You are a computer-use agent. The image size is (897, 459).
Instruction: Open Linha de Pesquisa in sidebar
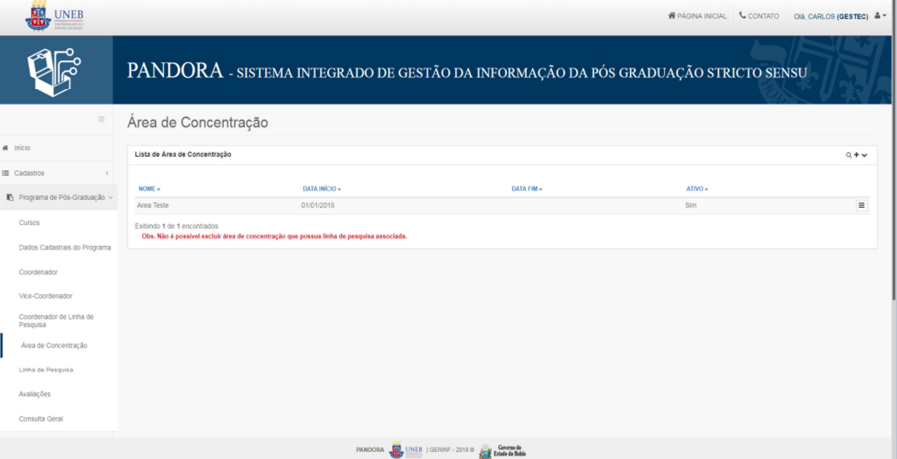coord(46,370)
